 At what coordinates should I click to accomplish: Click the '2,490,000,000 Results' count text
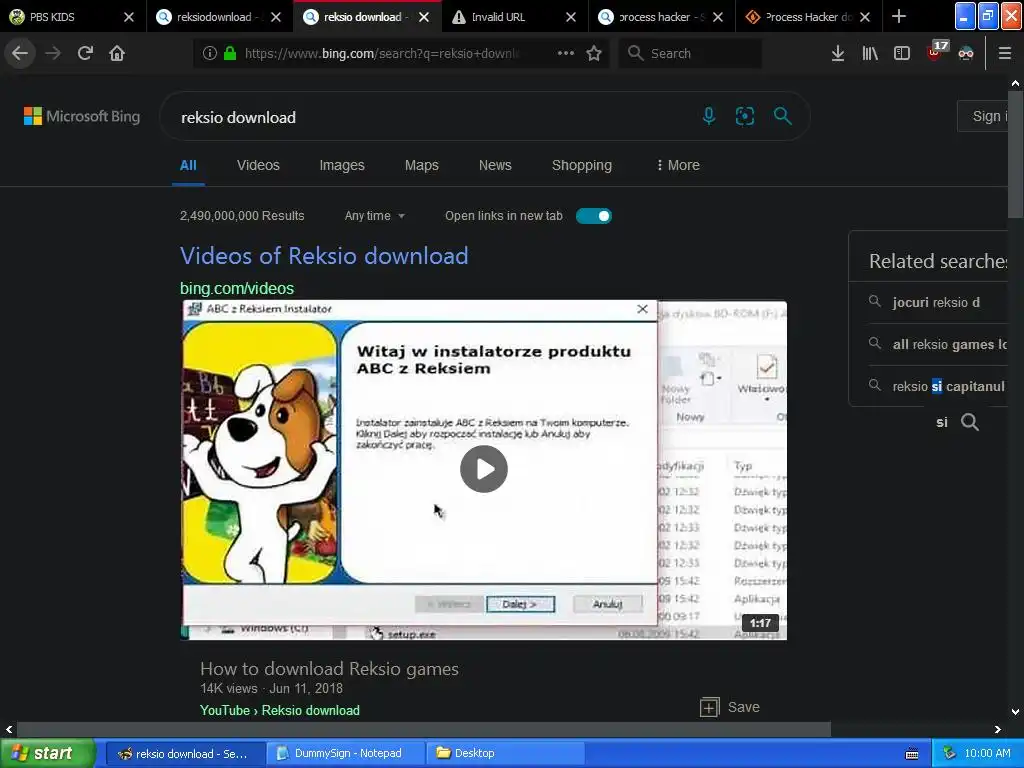click(x=242, y=216)
